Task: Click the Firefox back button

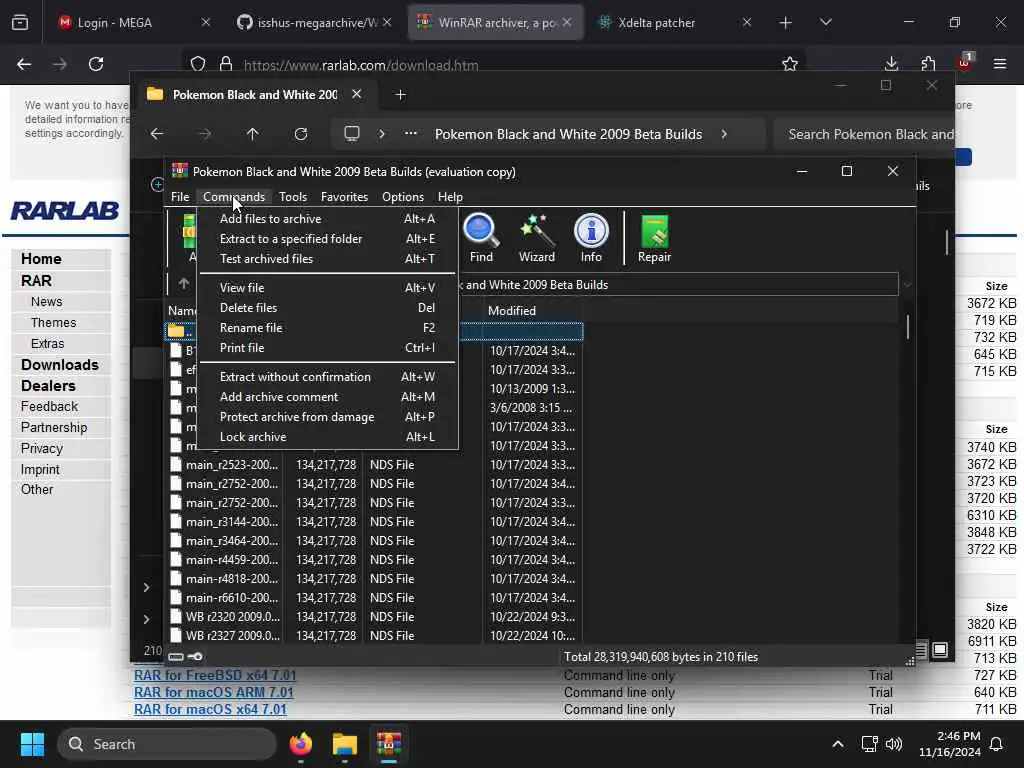Action: click(24, 64)
